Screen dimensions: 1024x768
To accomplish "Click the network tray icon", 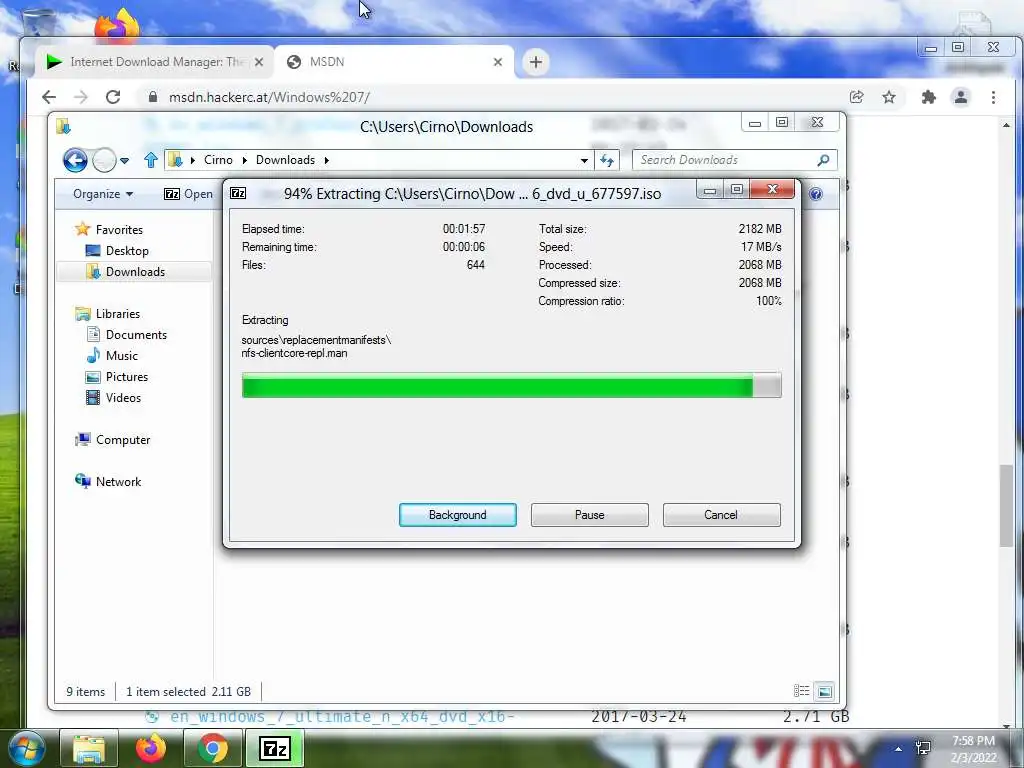I will click(x=923, y=748).
